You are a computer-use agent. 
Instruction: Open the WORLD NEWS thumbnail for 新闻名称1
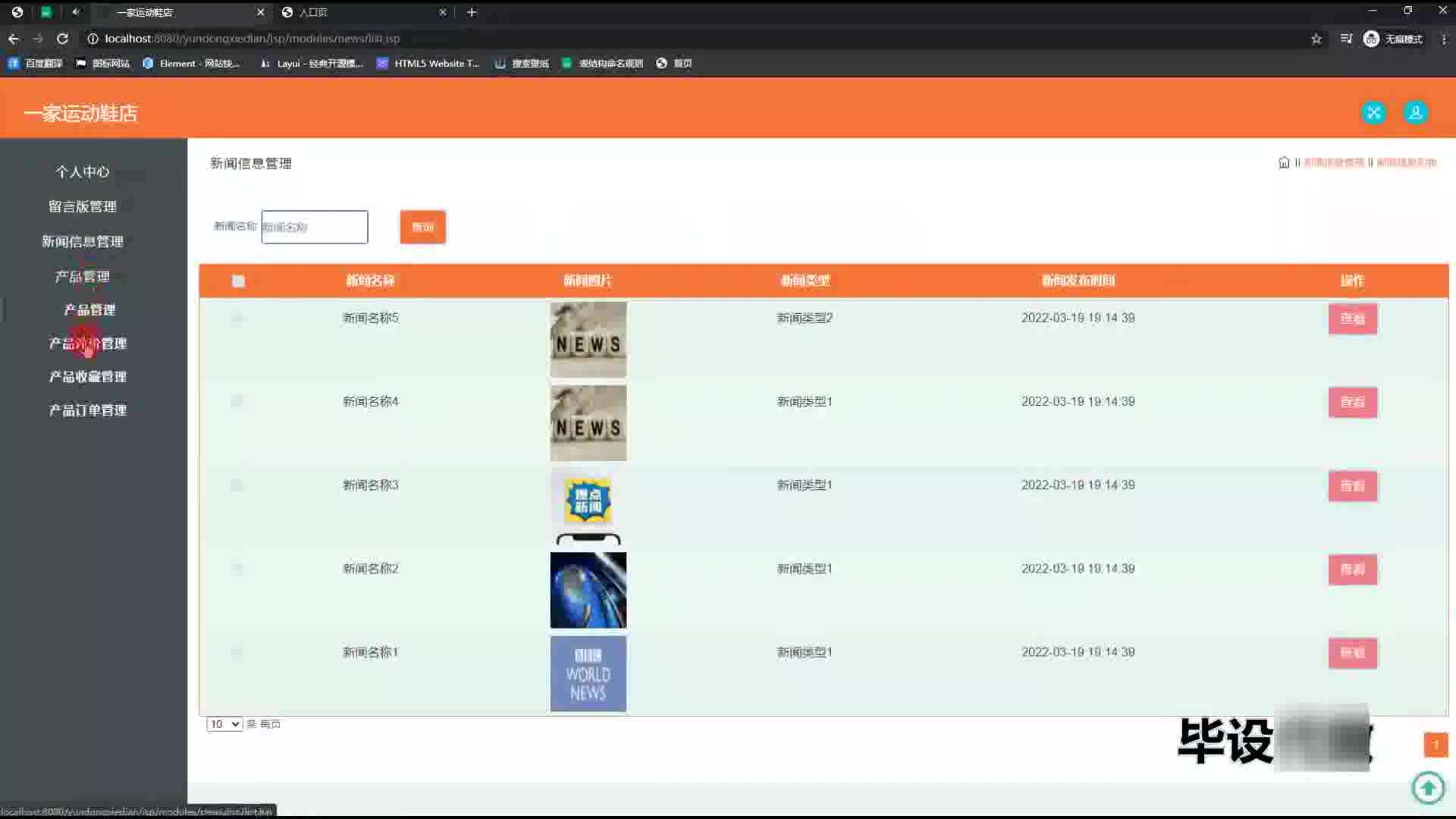point(588,673)
